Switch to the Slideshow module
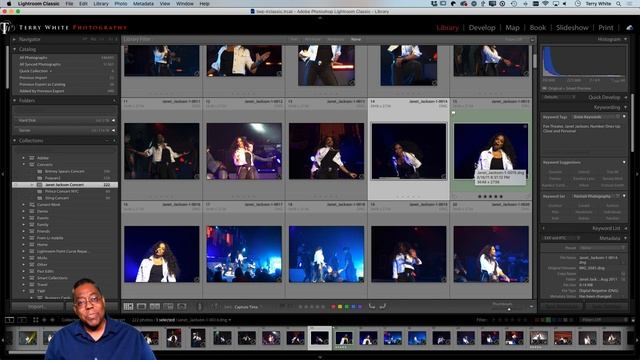This screenshot has height=360, width=640. (x=572, y=27)
